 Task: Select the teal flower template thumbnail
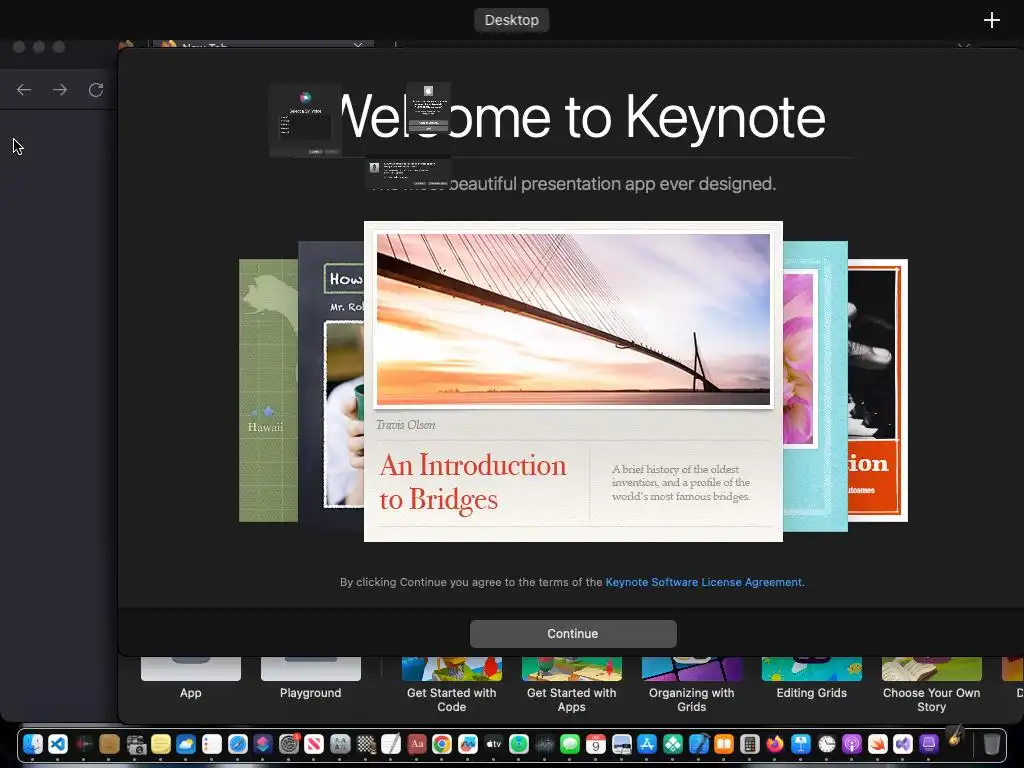[x=815, y=387]
